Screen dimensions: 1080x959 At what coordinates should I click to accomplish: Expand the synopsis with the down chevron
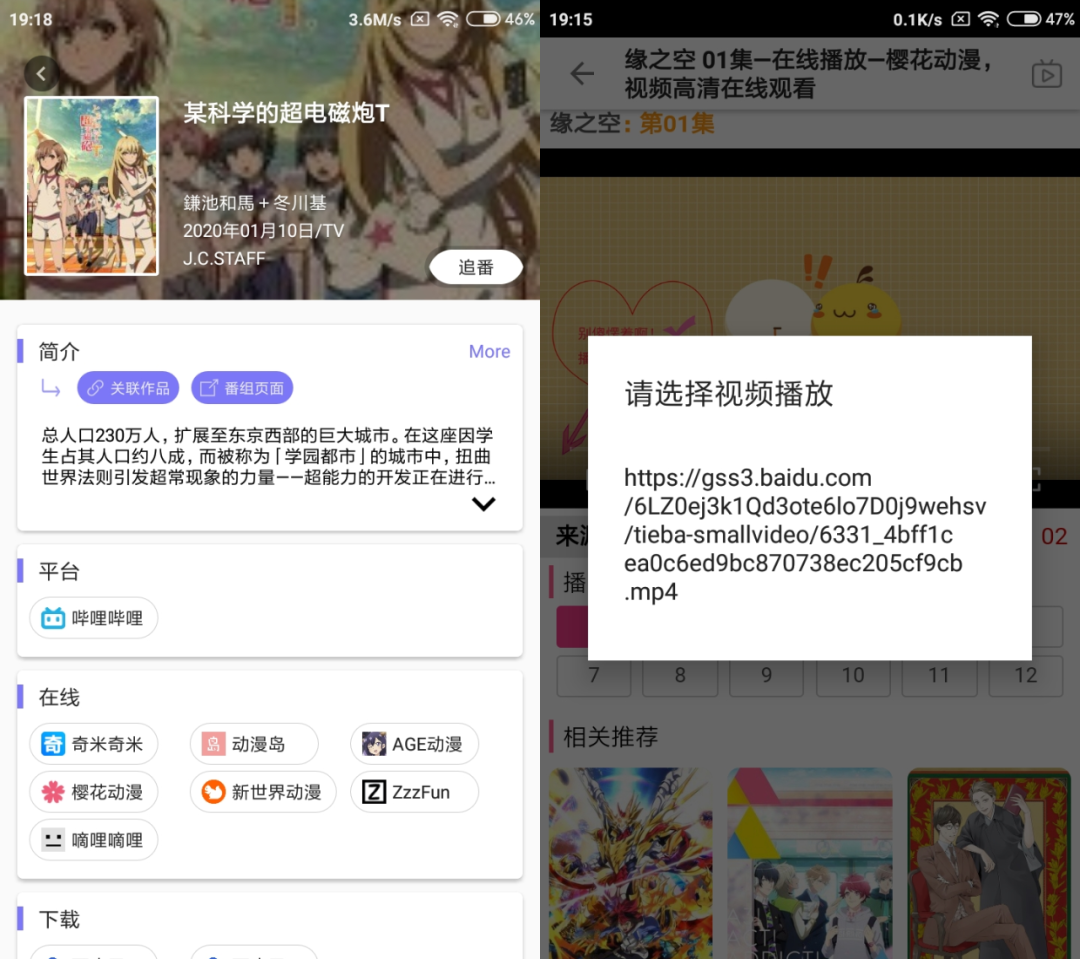(484, 504)
